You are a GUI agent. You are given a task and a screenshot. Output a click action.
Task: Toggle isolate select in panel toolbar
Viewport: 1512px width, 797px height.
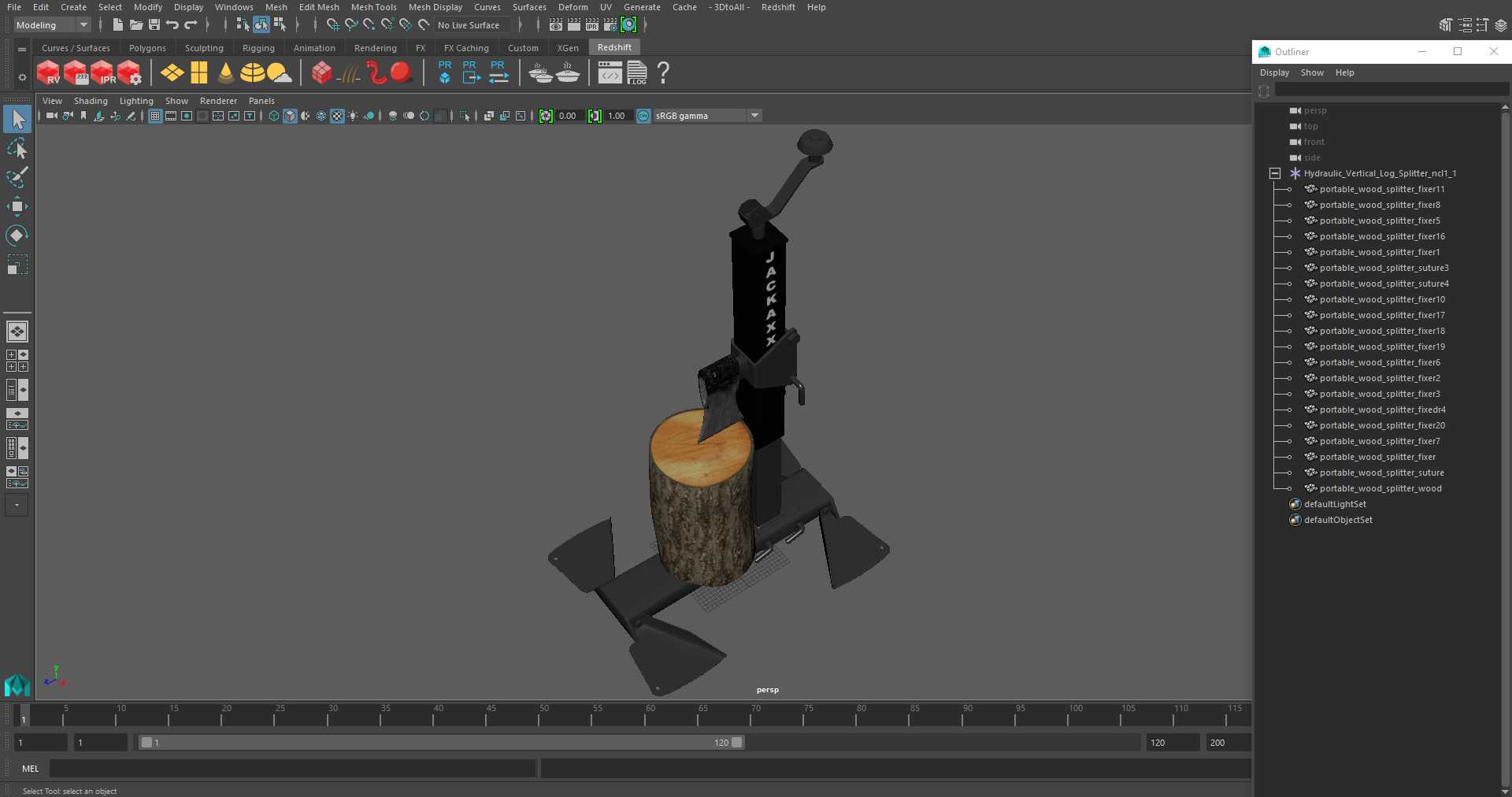click(x=465, y=116)
